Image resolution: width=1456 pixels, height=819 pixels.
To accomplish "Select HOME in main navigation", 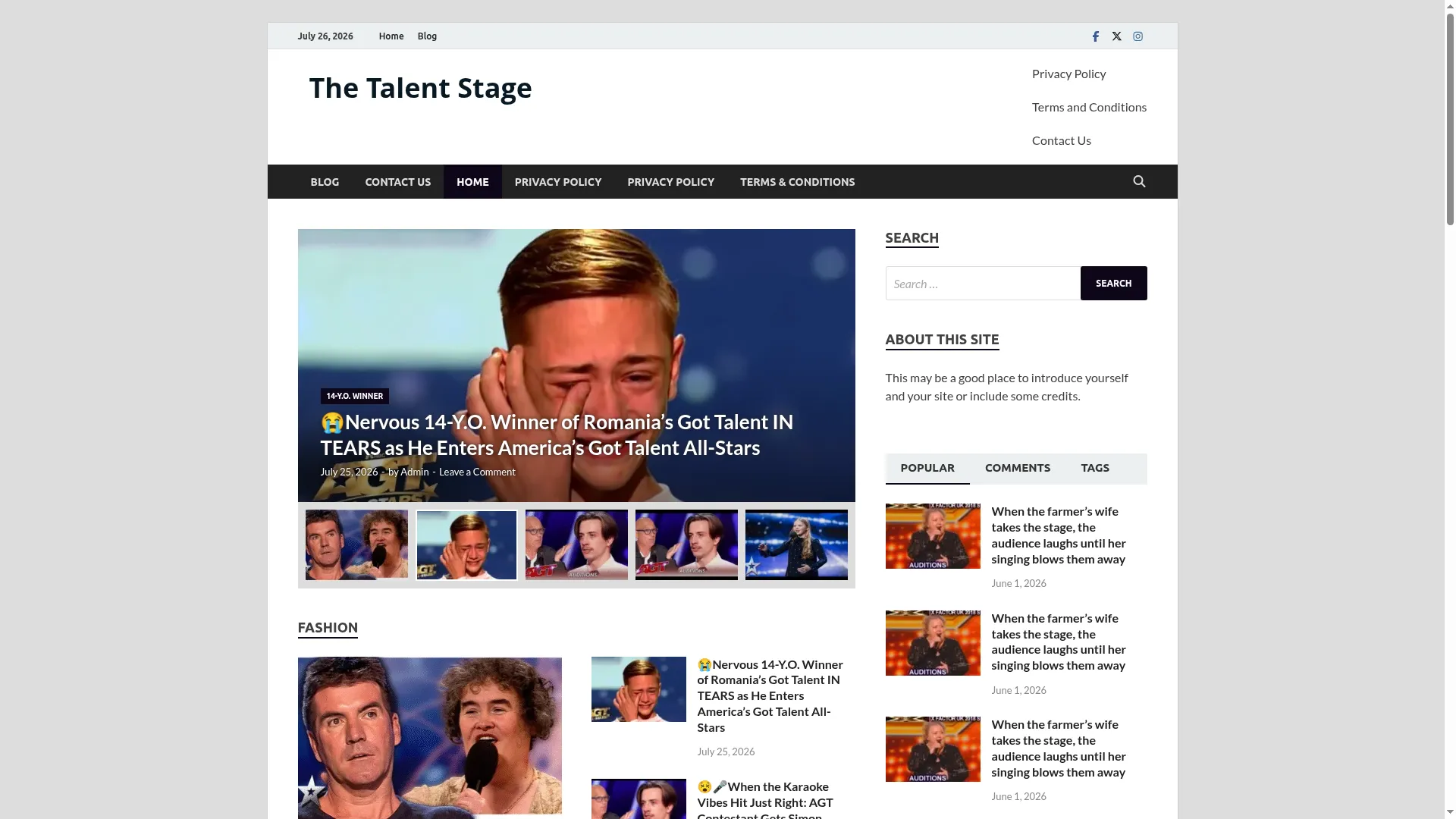I will 472,182.
